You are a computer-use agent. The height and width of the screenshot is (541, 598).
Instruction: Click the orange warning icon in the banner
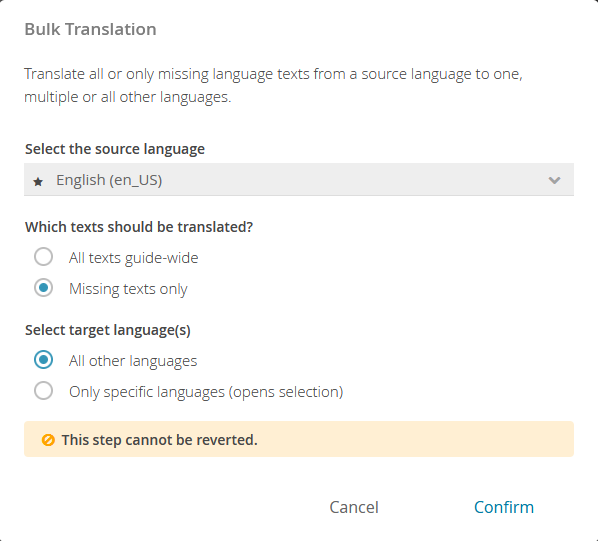click(x=48, y=440)
